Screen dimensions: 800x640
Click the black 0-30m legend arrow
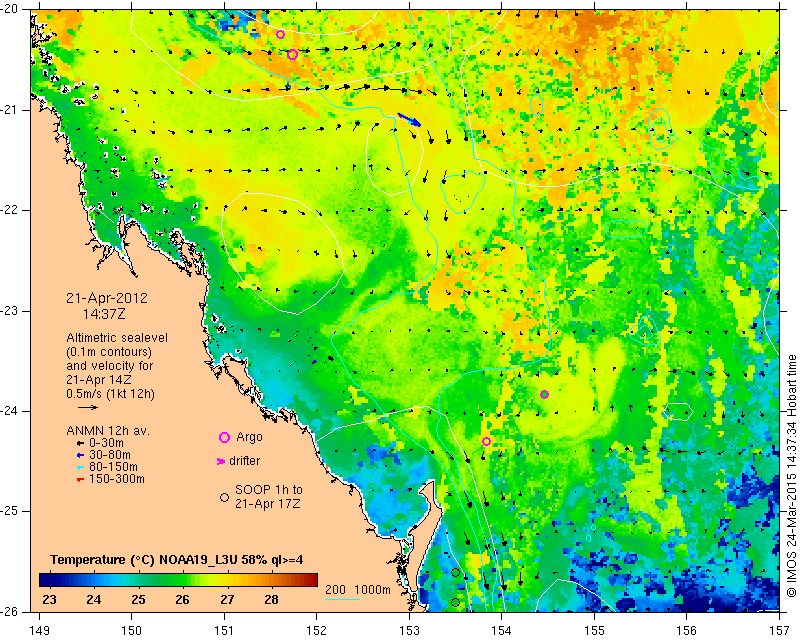coord(80,444)
